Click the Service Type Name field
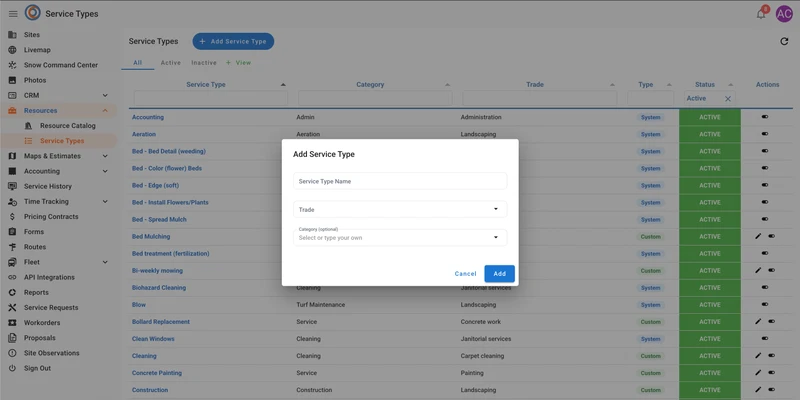This screenshot has width=800, height=400. coord(400,181)
